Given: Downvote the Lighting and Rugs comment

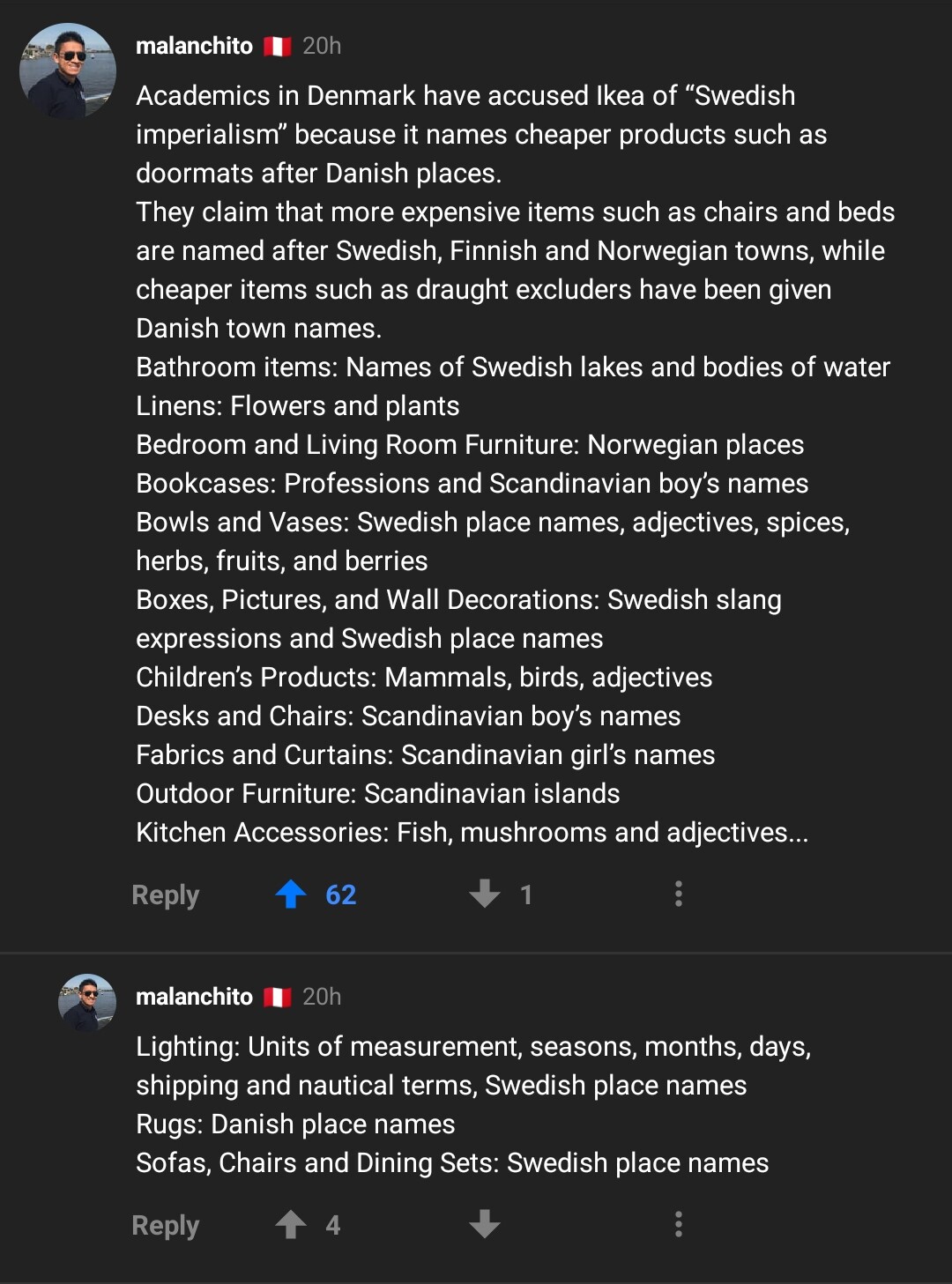Looking at the screenshot, I should (x=484, y=1225).
